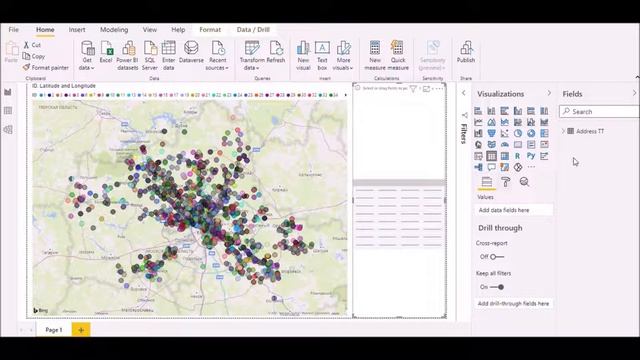Open the Help ribbon tab

(178, 29)
